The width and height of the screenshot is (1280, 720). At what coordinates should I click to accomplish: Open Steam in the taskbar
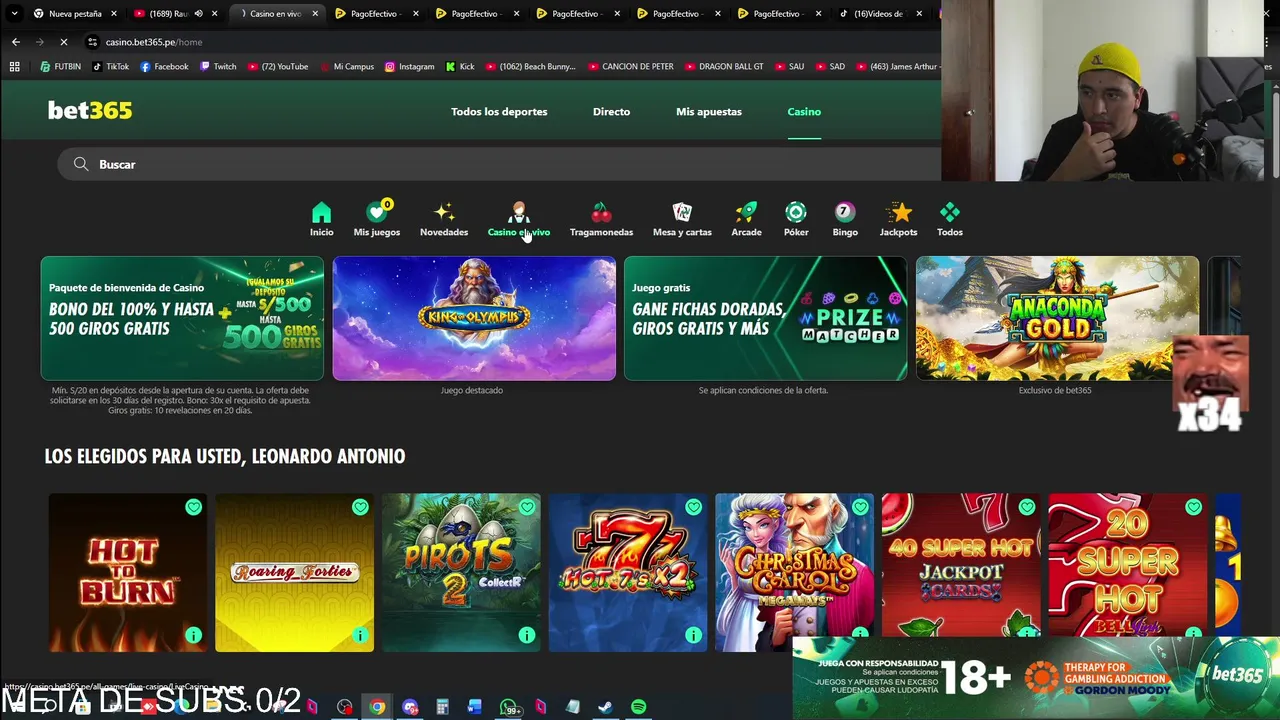pyautogui.click(x=605, y=707)
